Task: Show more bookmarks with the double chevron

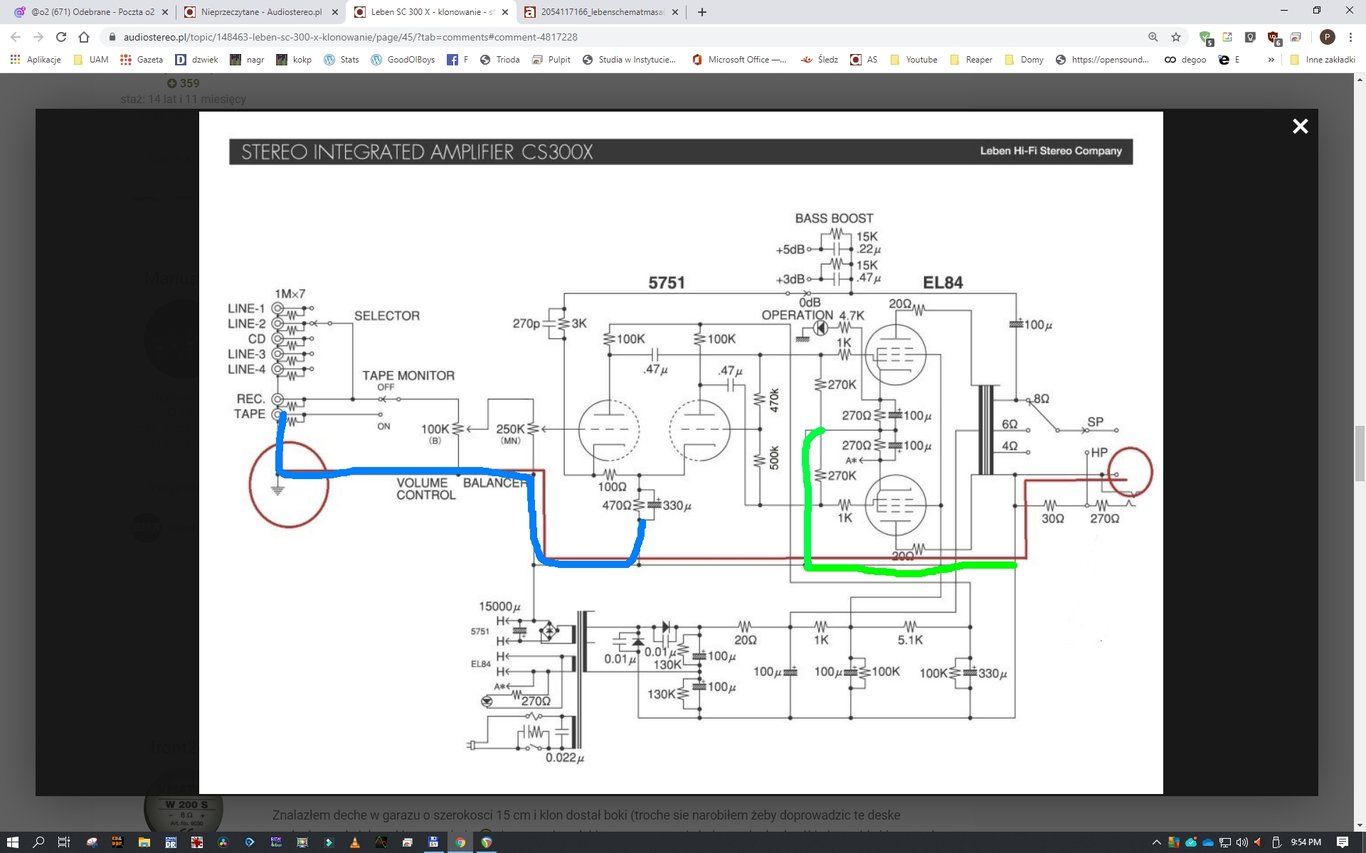Action: [1271, 60]
